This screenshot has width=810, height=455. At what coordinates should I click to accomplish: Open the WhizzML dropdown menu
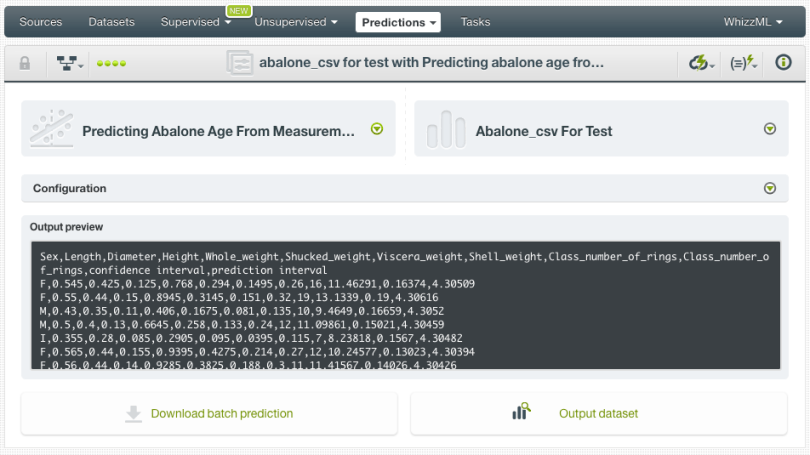tap(753, 22)
